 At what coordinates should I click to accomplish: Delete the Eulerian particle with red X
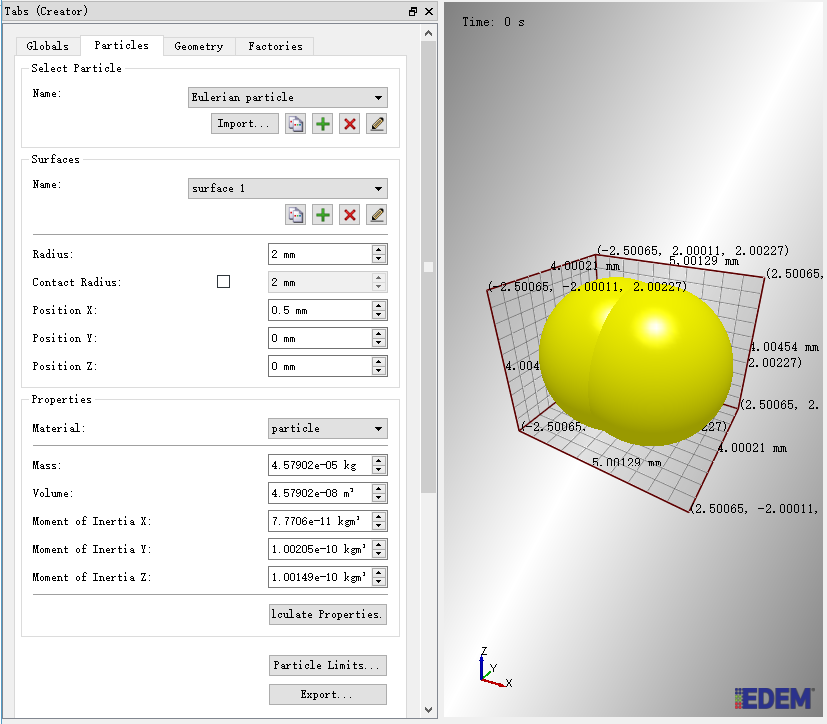coord(350,124)
